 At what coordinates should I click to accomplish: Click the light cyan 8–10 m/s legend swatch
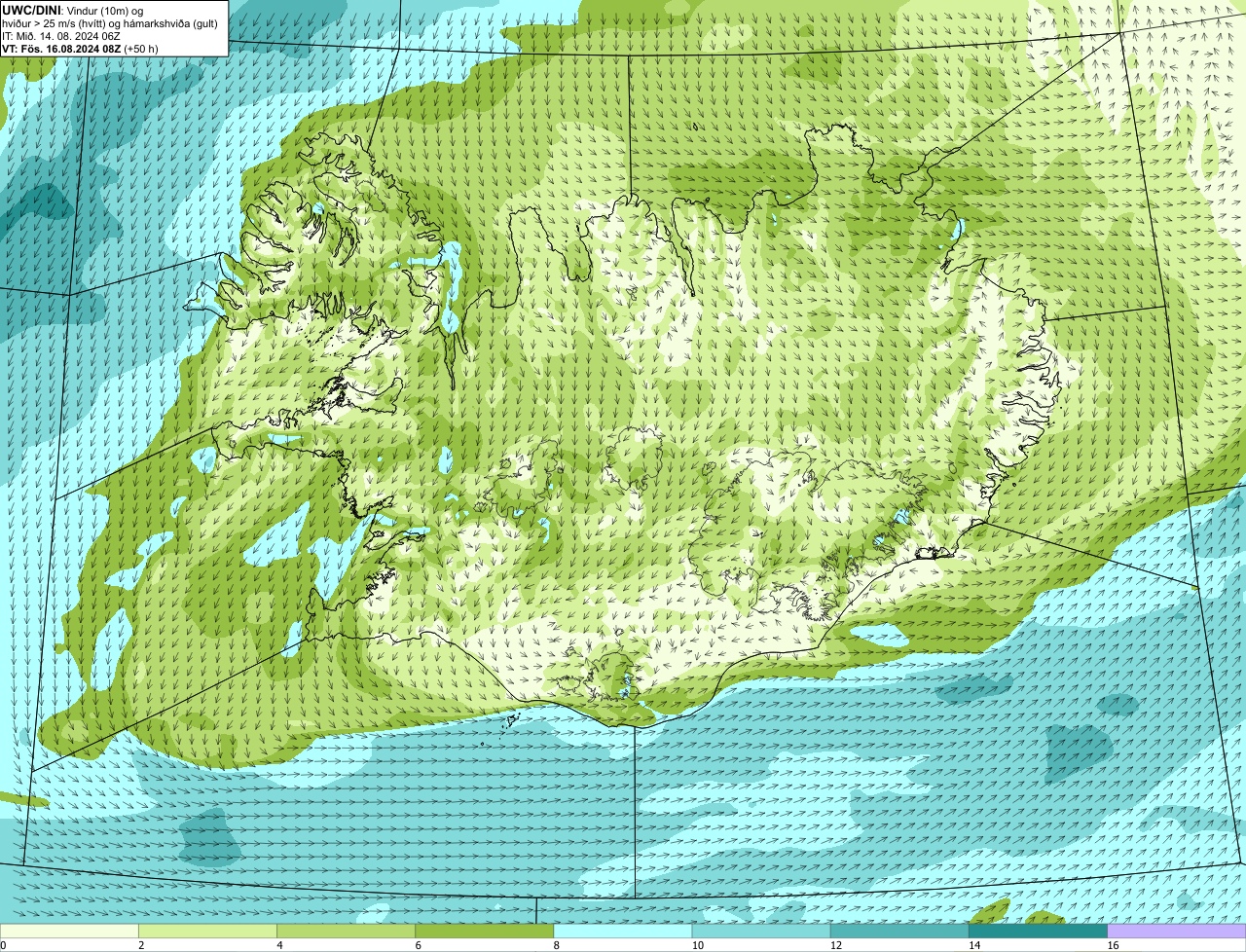click(623, 931)
